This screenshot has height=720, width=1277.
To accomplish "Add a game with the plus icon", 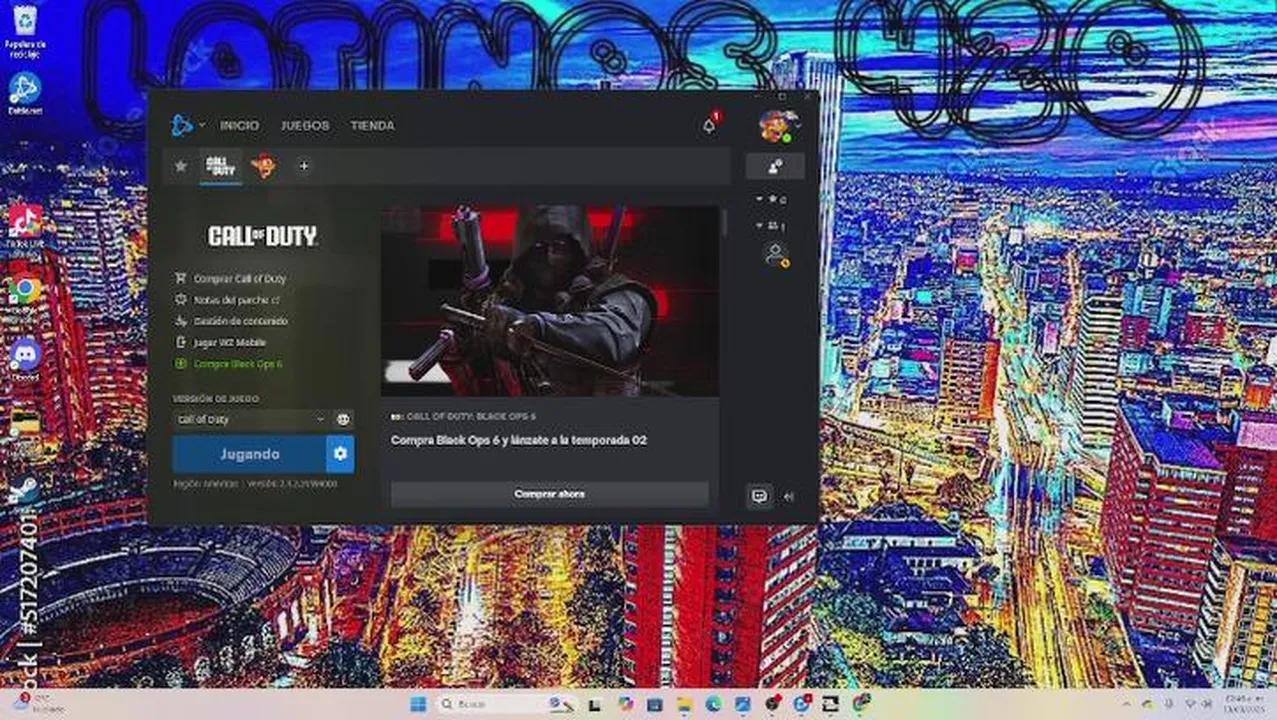I will click(304, 166).
